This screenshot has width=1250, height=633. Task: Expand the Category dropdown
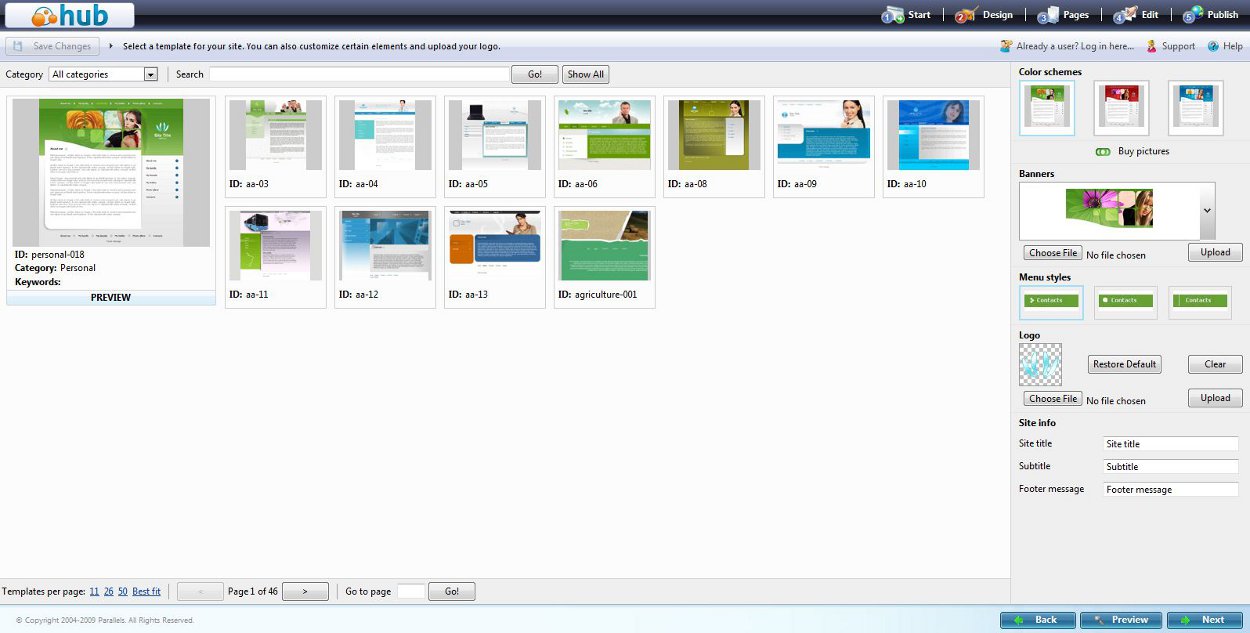point(151,74)
